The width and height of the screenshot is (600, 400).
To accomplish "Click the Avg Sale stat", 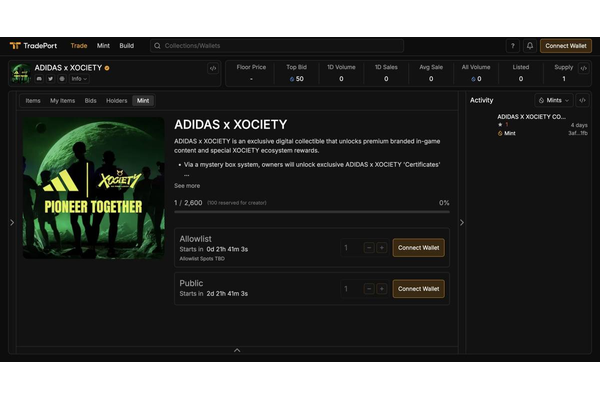I will [431, 73].
